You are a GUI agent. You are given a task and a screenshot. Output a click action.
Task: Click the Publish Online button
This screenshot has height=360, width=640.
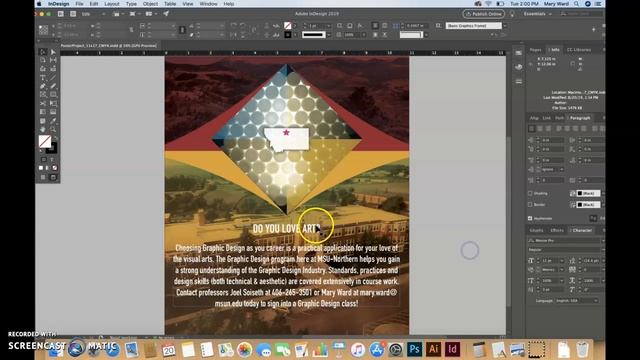pyautogui.click(x=484, y=14)
